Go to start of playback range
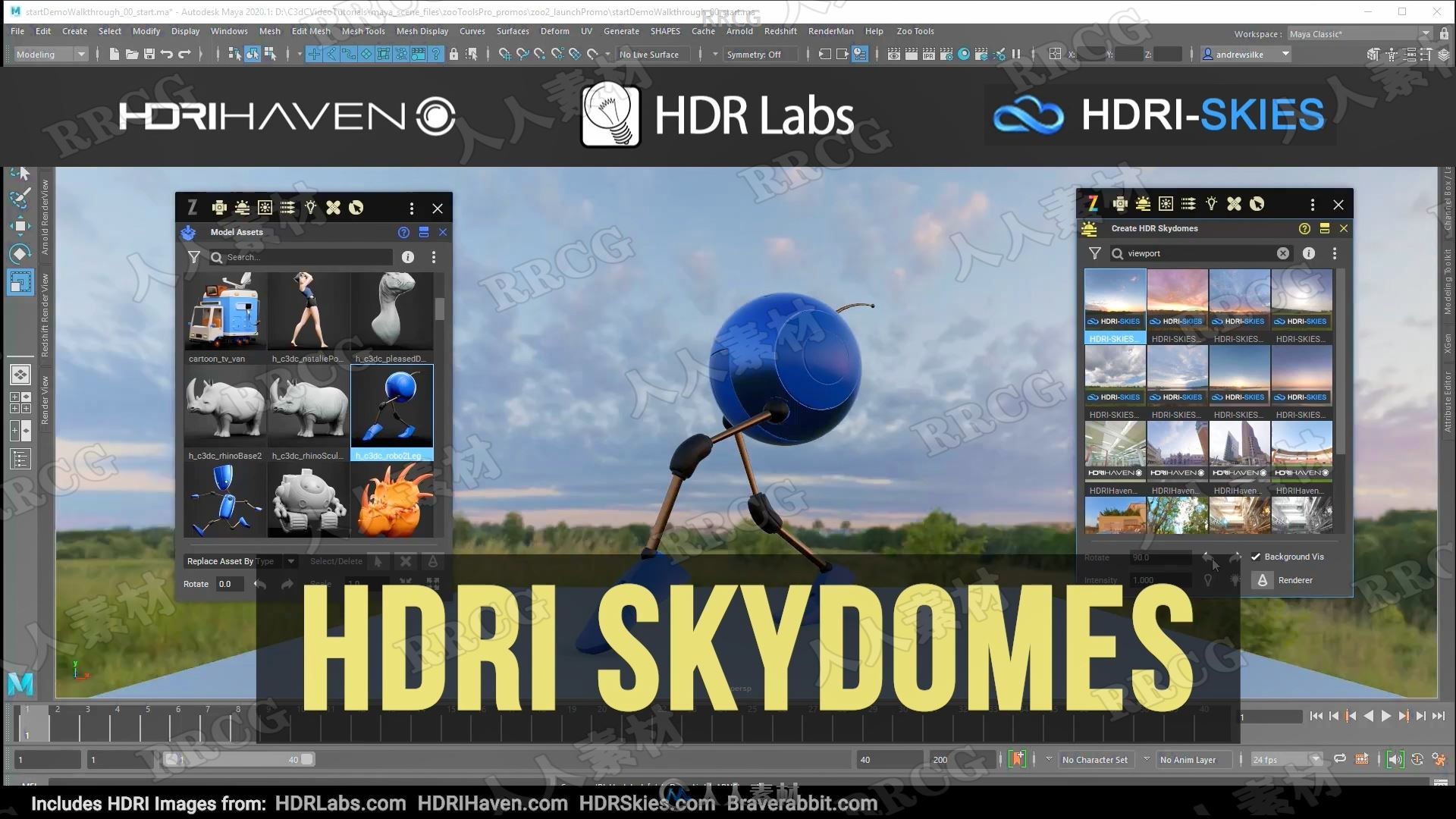The width and height of the screenshot is (1456, 819). [x=1316, y=716]
